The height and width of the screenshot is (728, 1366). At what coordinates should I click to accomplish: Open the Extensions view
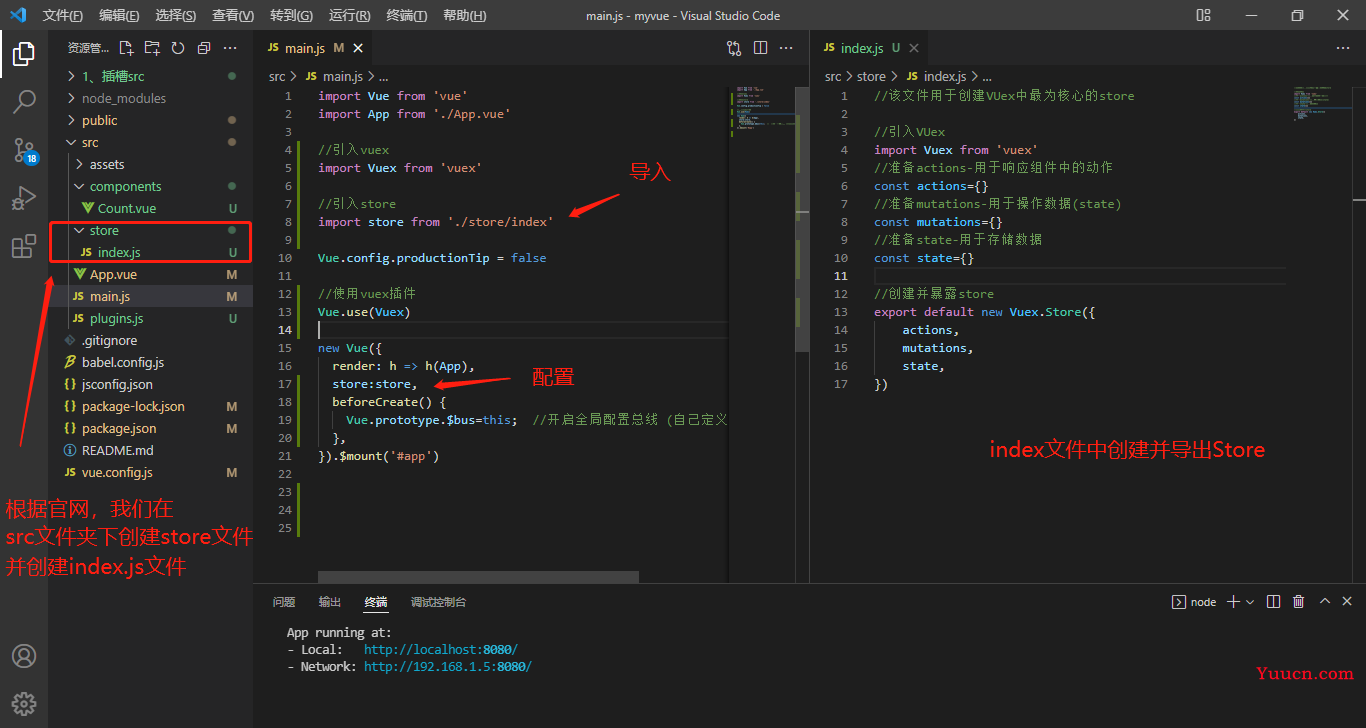tap(24, 246)
